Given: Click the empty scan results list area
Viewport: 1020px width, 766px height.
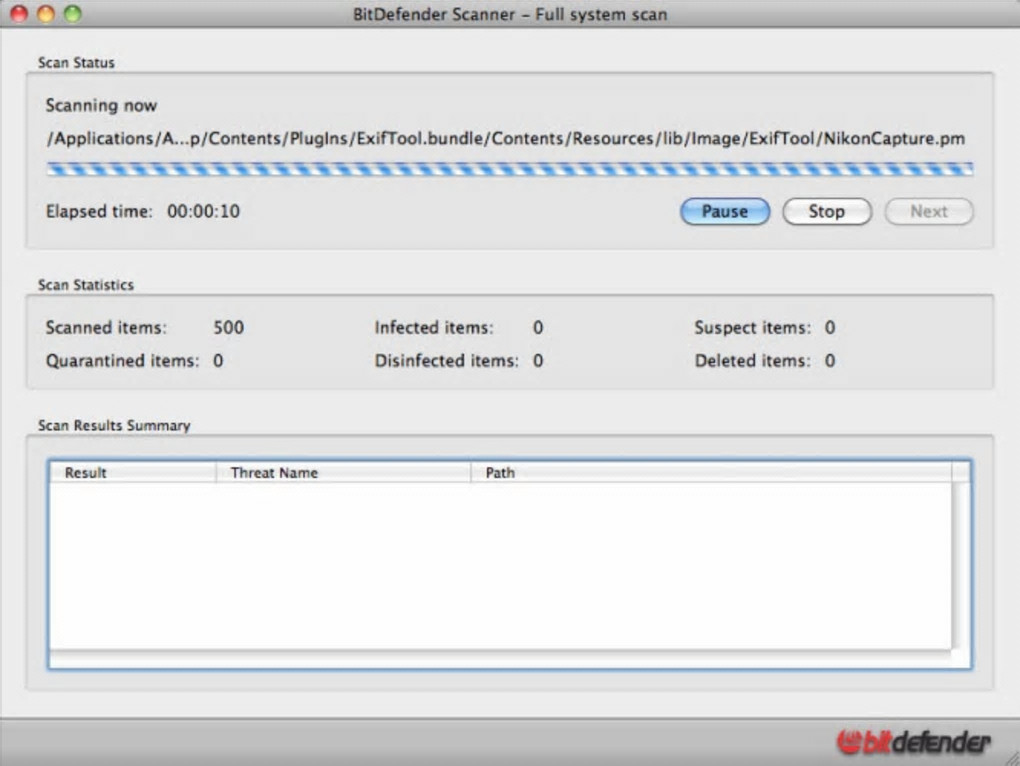Looking at the screenshot, I should pos(500,566).
